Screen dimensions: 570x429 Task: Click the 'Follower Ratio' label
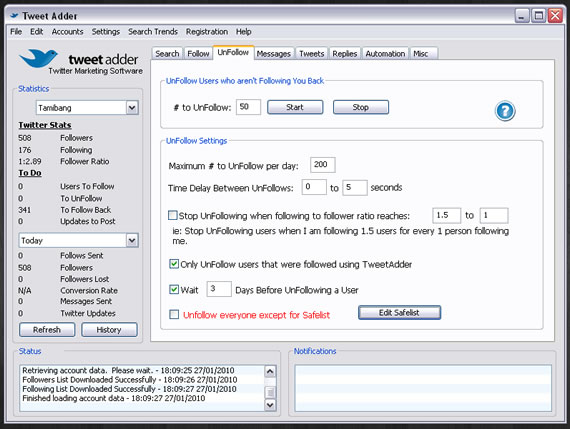pos(85,161)
